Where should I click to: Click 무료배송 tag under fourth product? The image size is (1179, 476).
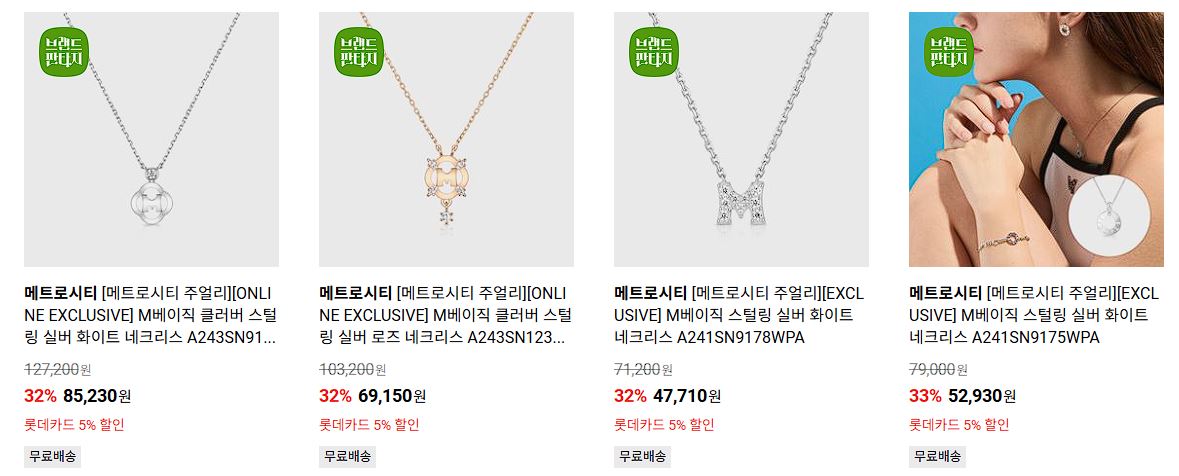[x=938, y=456]
